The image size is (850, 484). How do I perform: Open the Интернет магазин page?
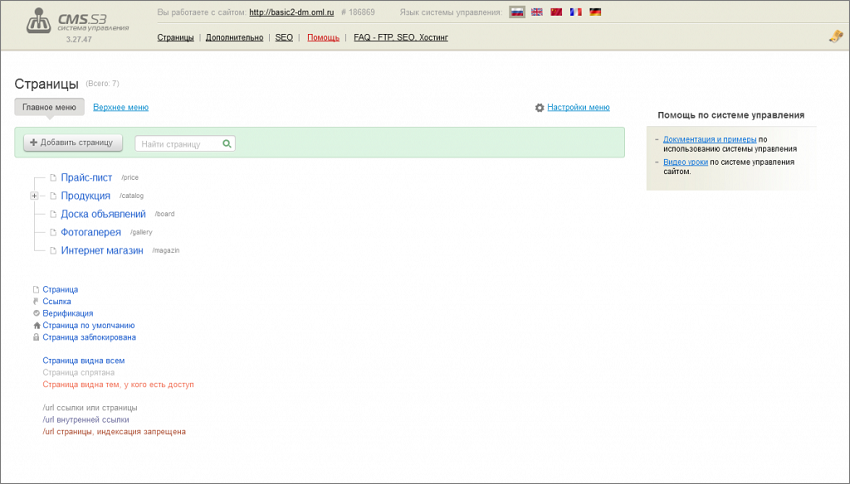(102, 250)
